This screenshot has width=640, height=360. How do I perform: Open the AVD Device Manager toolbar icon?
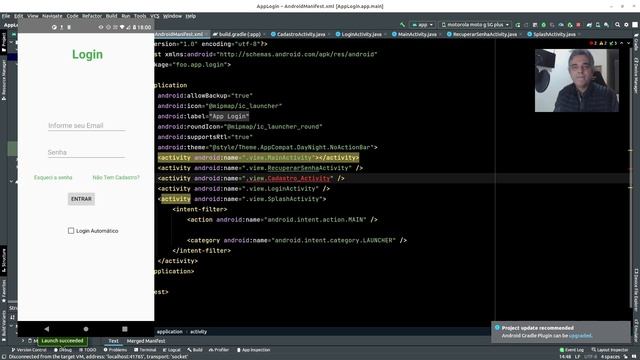(598, 25)
